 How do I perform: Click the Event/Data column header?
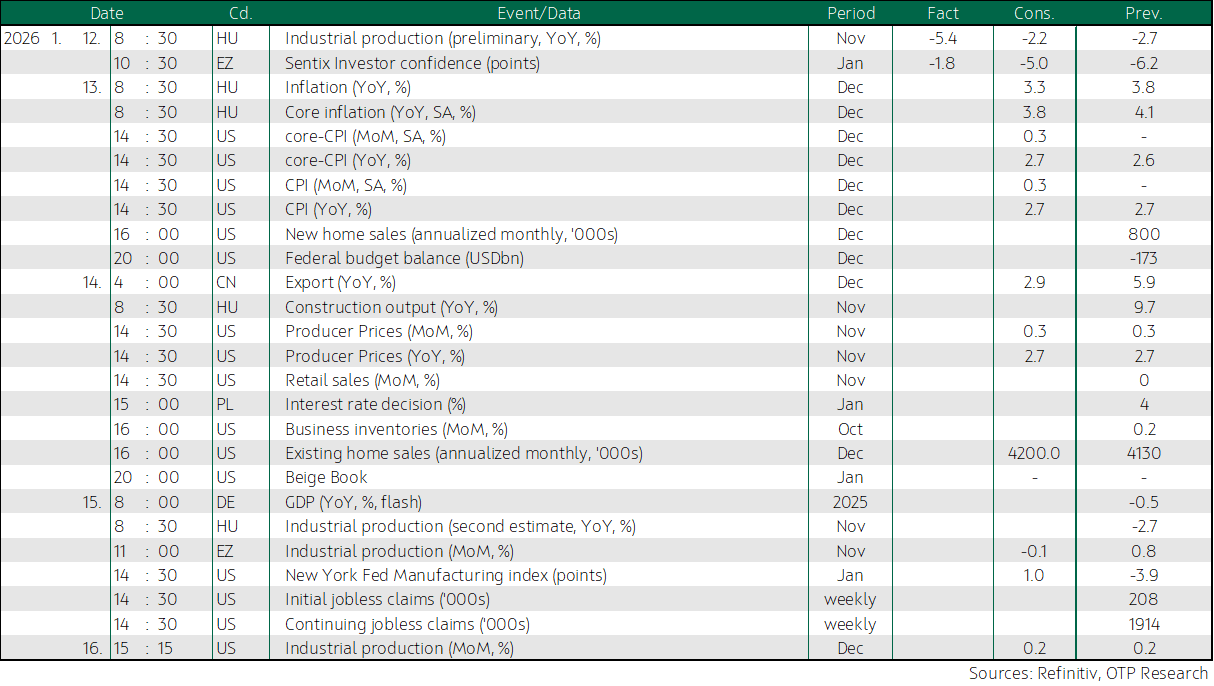[x=538, y=13]
